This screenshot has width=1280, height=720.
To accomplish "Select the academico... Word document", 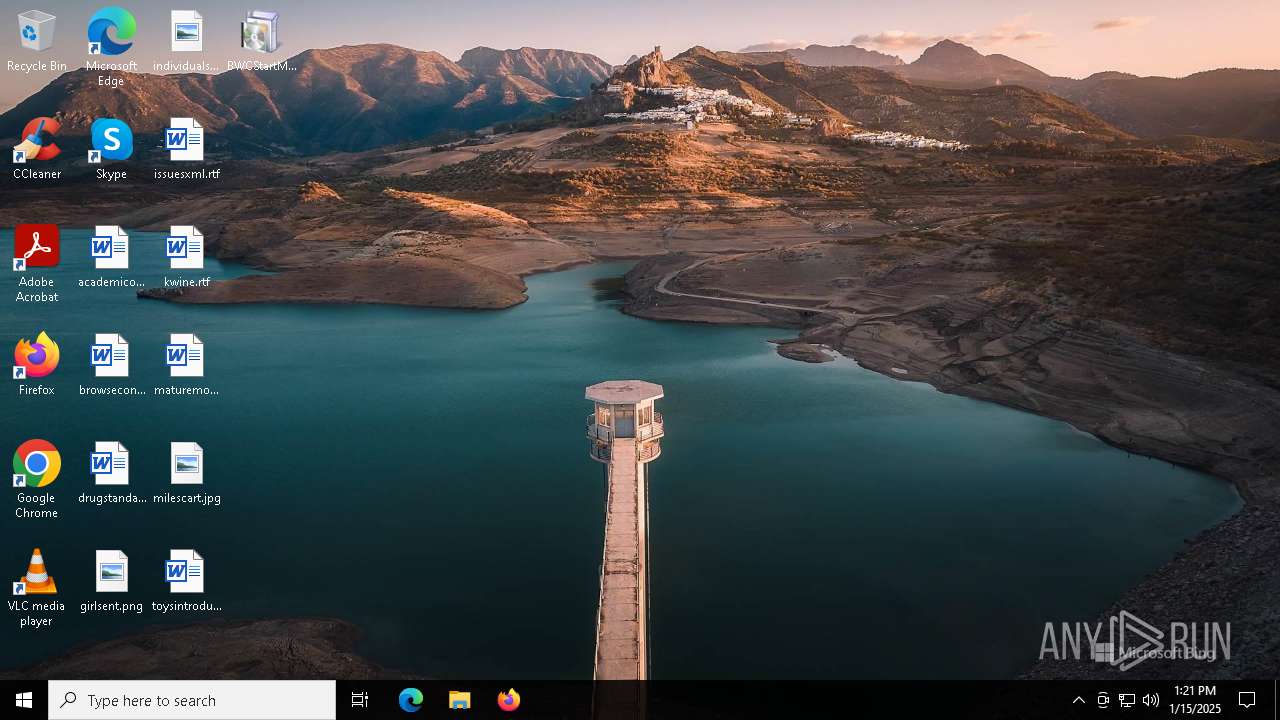I will point(111,257).
